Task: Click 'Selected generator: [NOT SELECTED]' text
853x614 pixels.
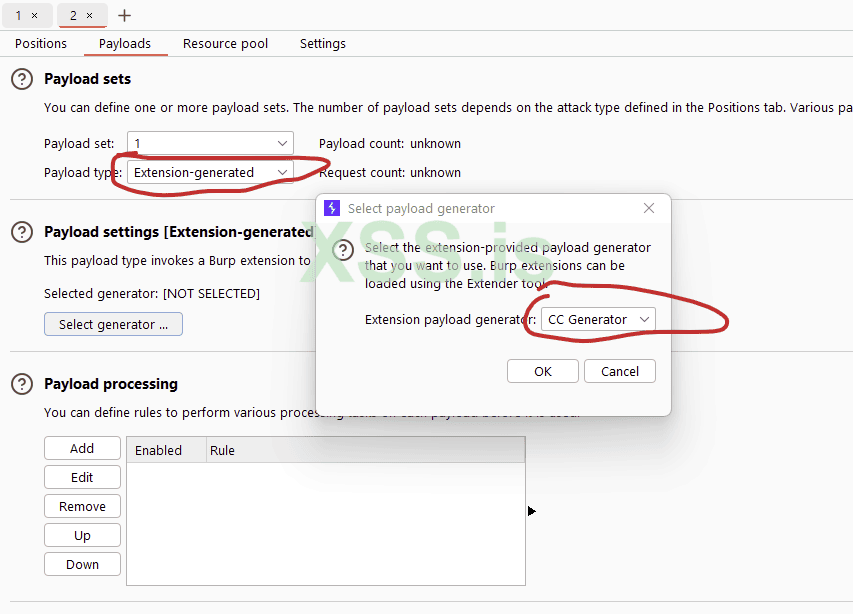Action: [x=152, y=294]
